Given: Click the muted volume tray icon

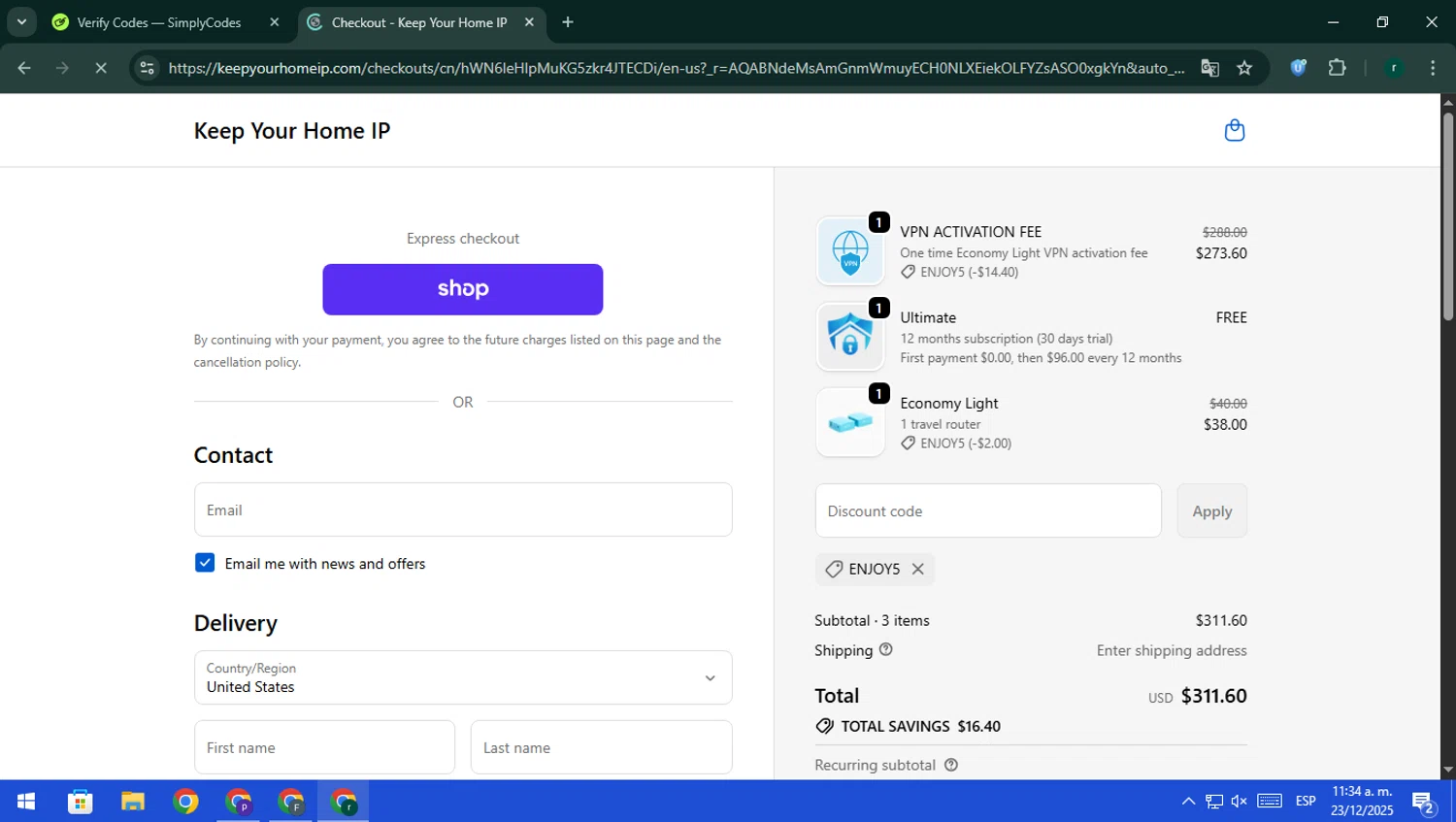Looking at the screenshot, I should 1240,801.
